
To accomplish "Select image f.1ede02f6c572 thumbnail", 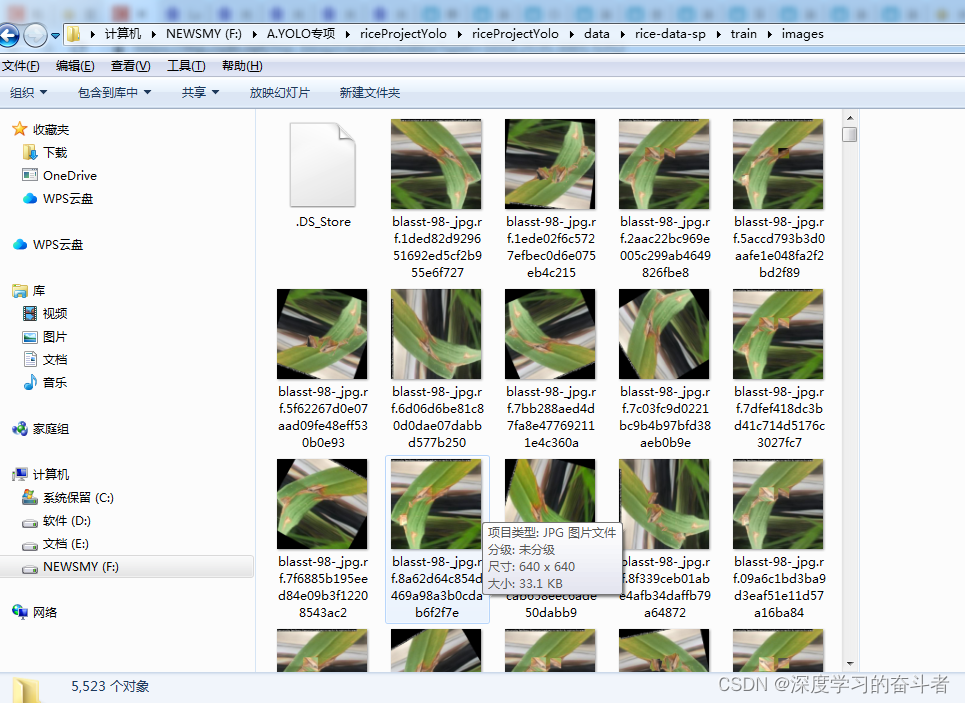I will pyautogui.click(x=550, y=164).
